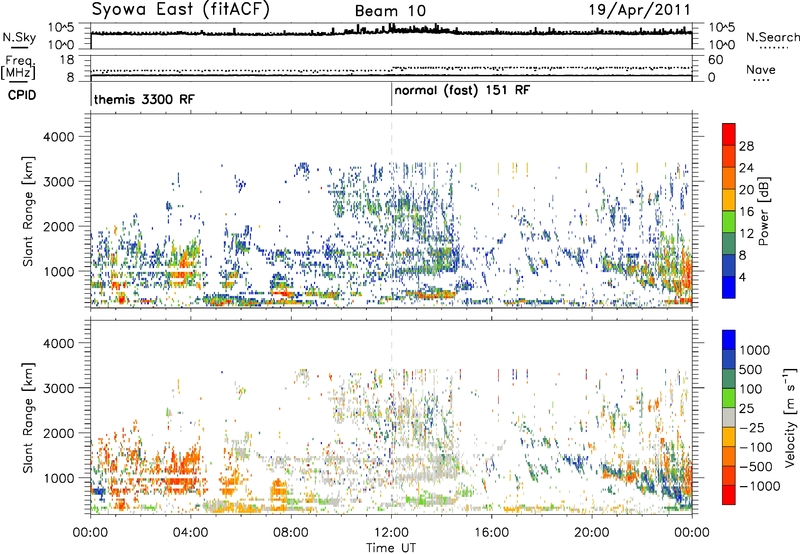Click the 'CPID' row label
This screenshot has width=800, height=554.
[x=22, y=95]
